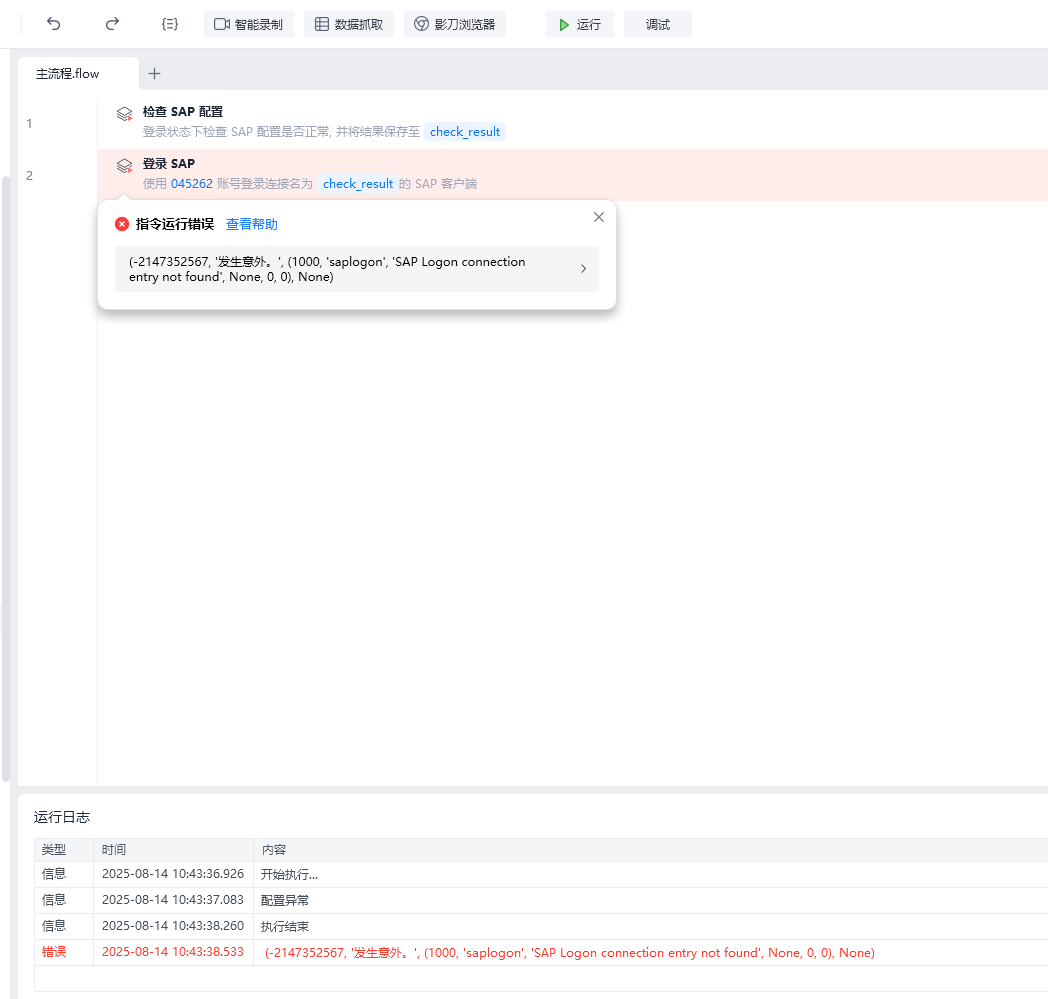
Task: Select the 检查 SAP 配置 step
Action: 573,123
